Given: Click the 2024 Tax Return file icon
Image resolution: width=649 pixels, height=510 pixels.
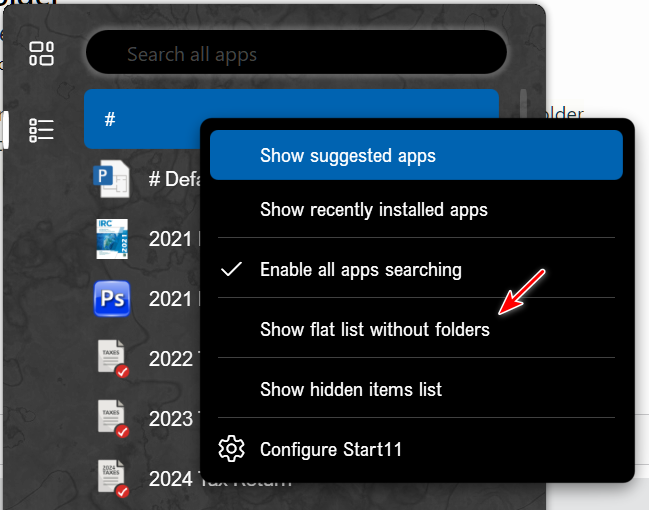Looking at the screenshot, I should (112, 478).
